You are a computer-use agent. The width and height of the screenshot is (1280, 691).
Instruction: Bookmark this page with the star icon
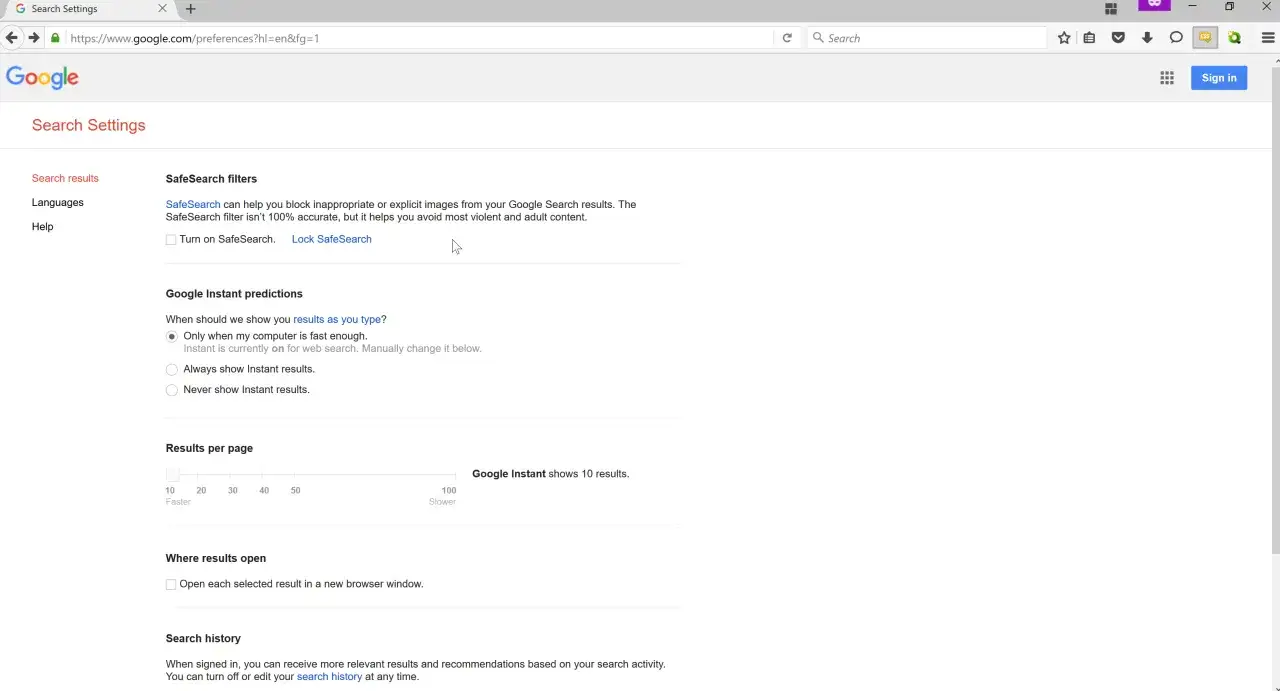pos(1064,38)
